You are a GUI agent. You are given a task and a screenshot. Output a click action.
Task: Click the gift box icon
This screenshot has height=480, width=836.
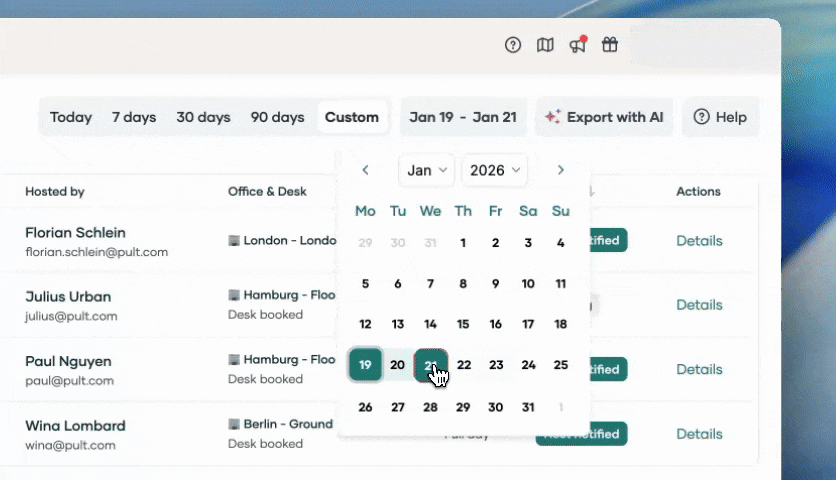(x=609, y=45)
